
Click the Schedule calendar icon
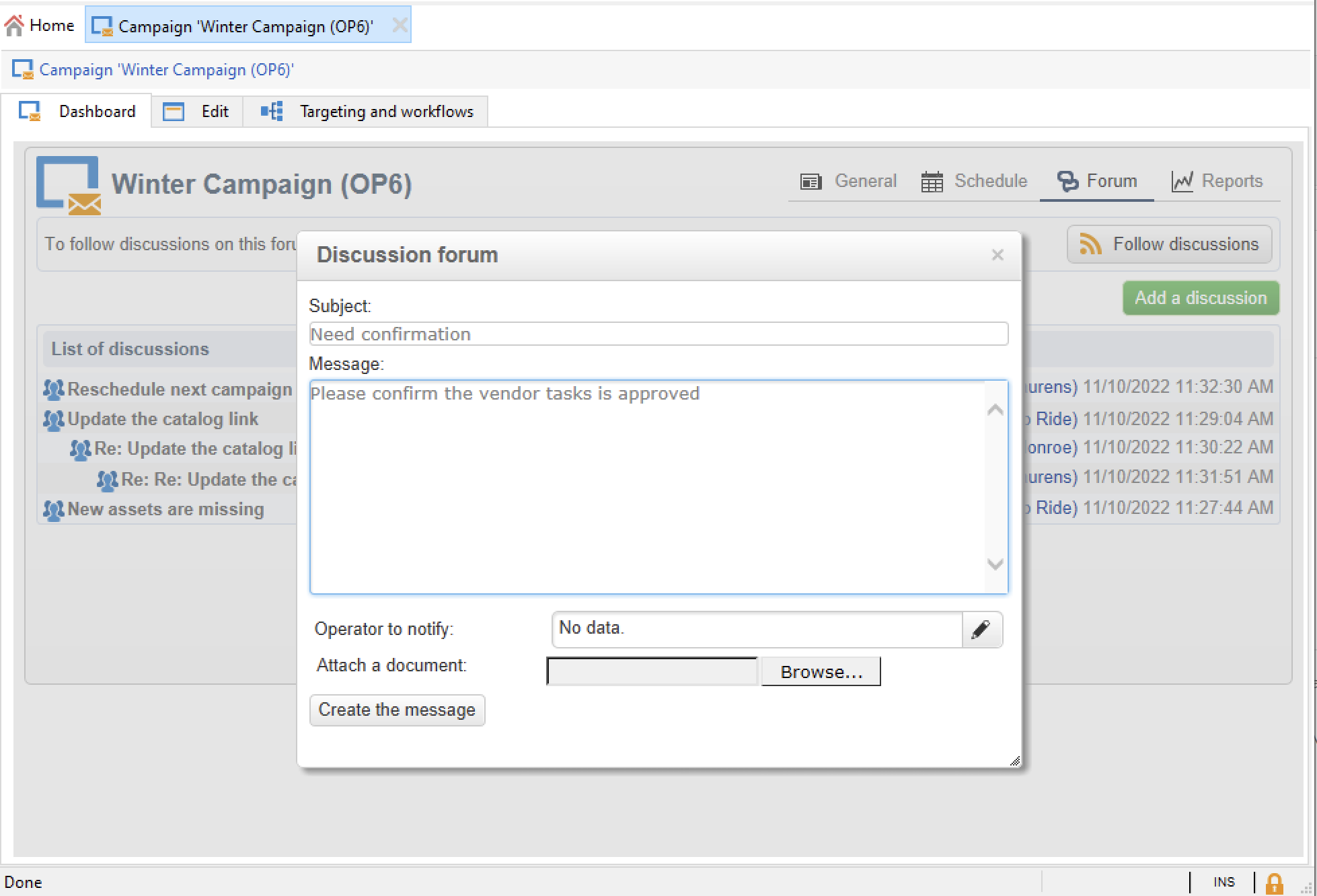pos(932,182)
